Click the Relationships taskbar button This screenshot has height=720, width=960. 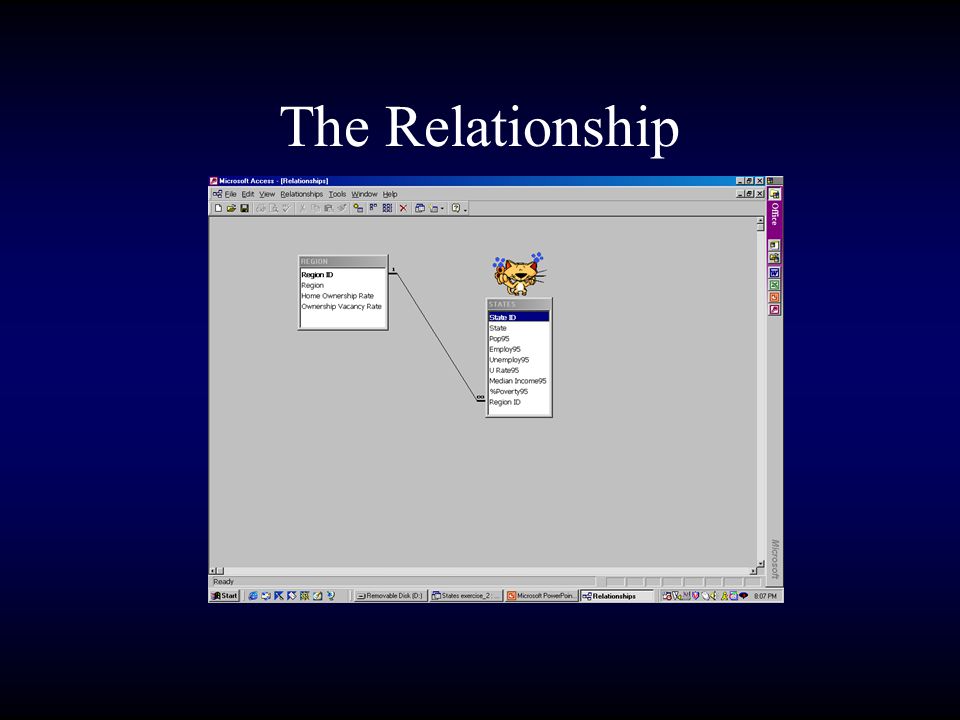pos(617,596)
